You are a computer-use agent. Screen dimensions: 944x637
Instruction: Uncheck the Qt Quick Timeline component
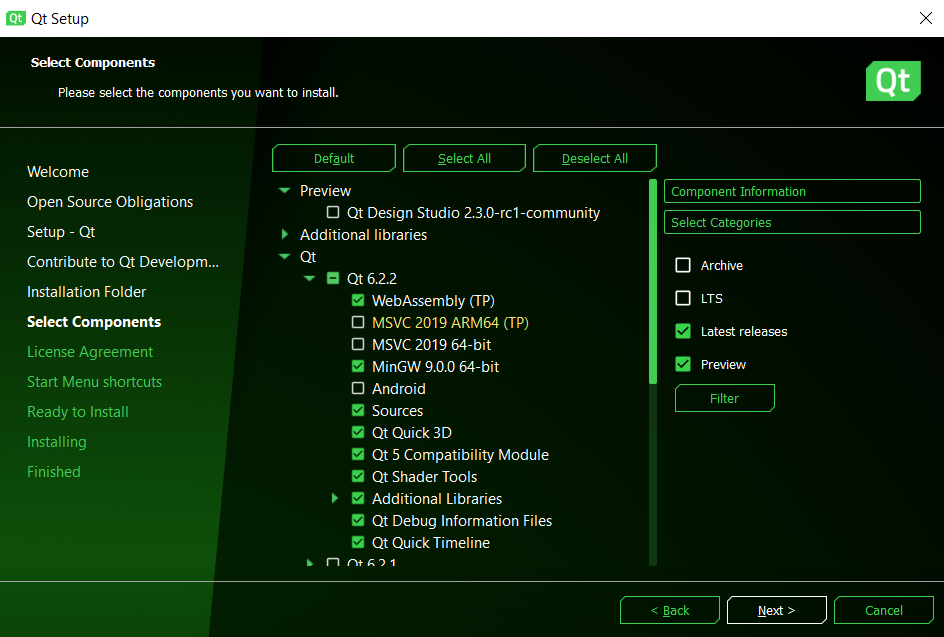[358, 542]
